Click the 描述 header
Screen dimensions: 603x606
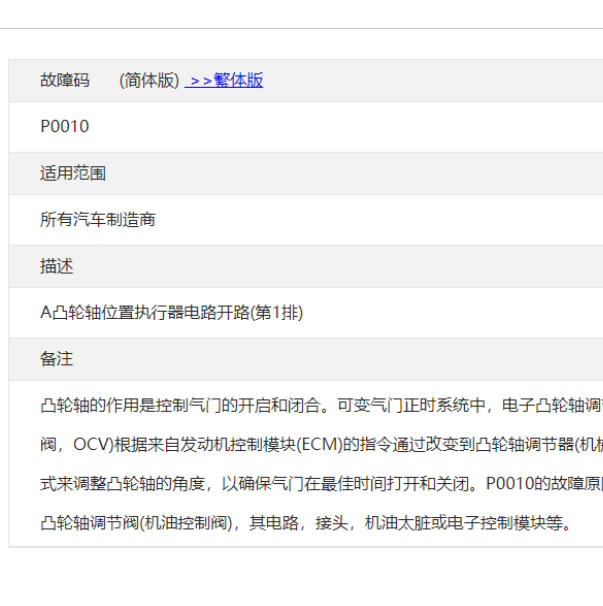click(57, 266)
